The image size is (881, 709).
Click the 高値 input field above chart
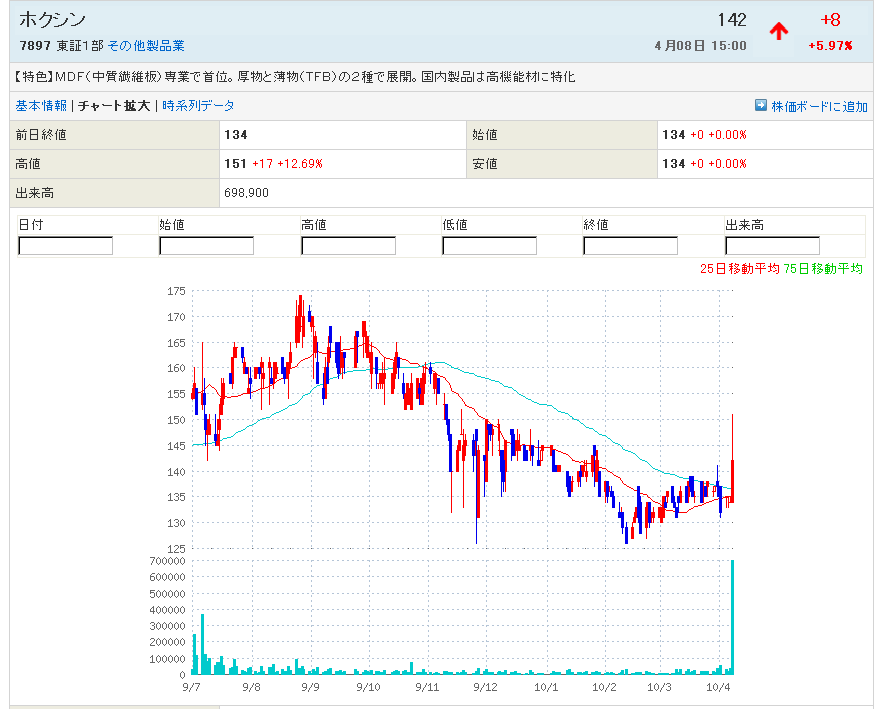(348, 245)
